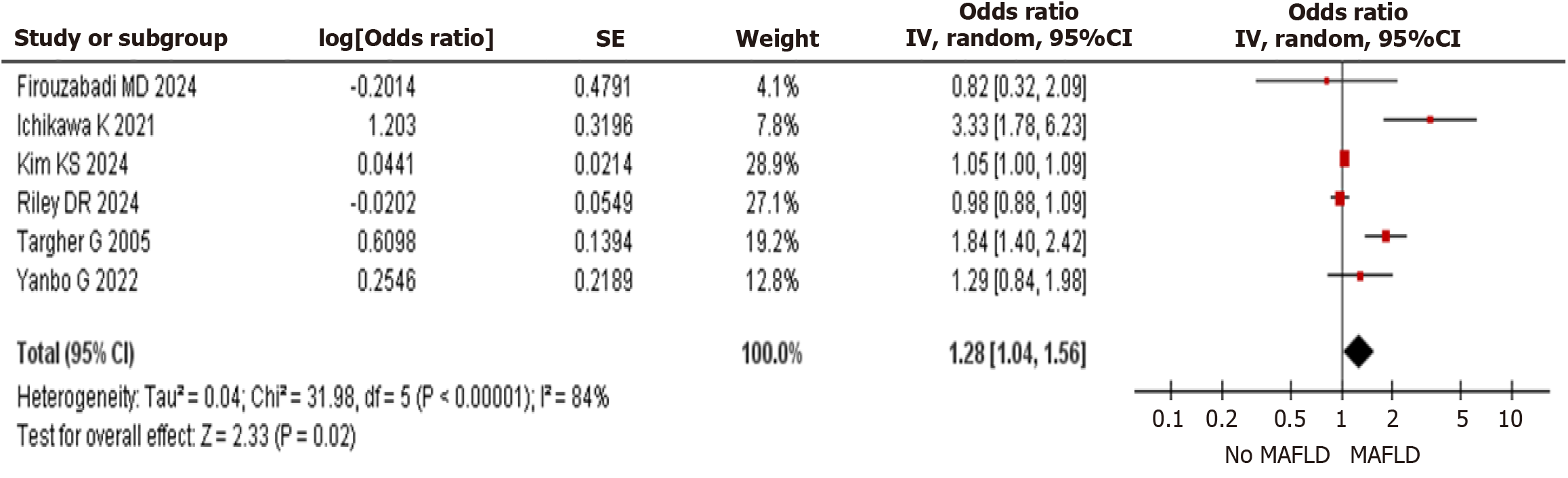Select the Targher G 2005 red marker

(x=1385, y=236)
